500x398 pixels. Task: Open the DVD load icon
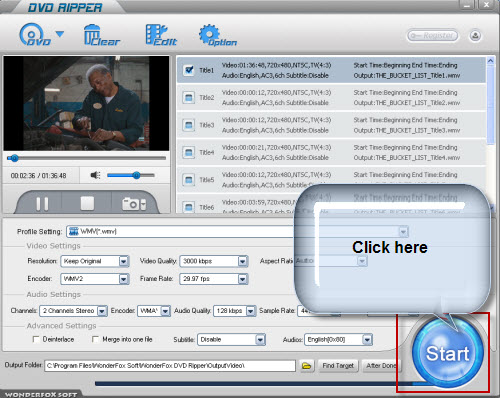(35, 34)
